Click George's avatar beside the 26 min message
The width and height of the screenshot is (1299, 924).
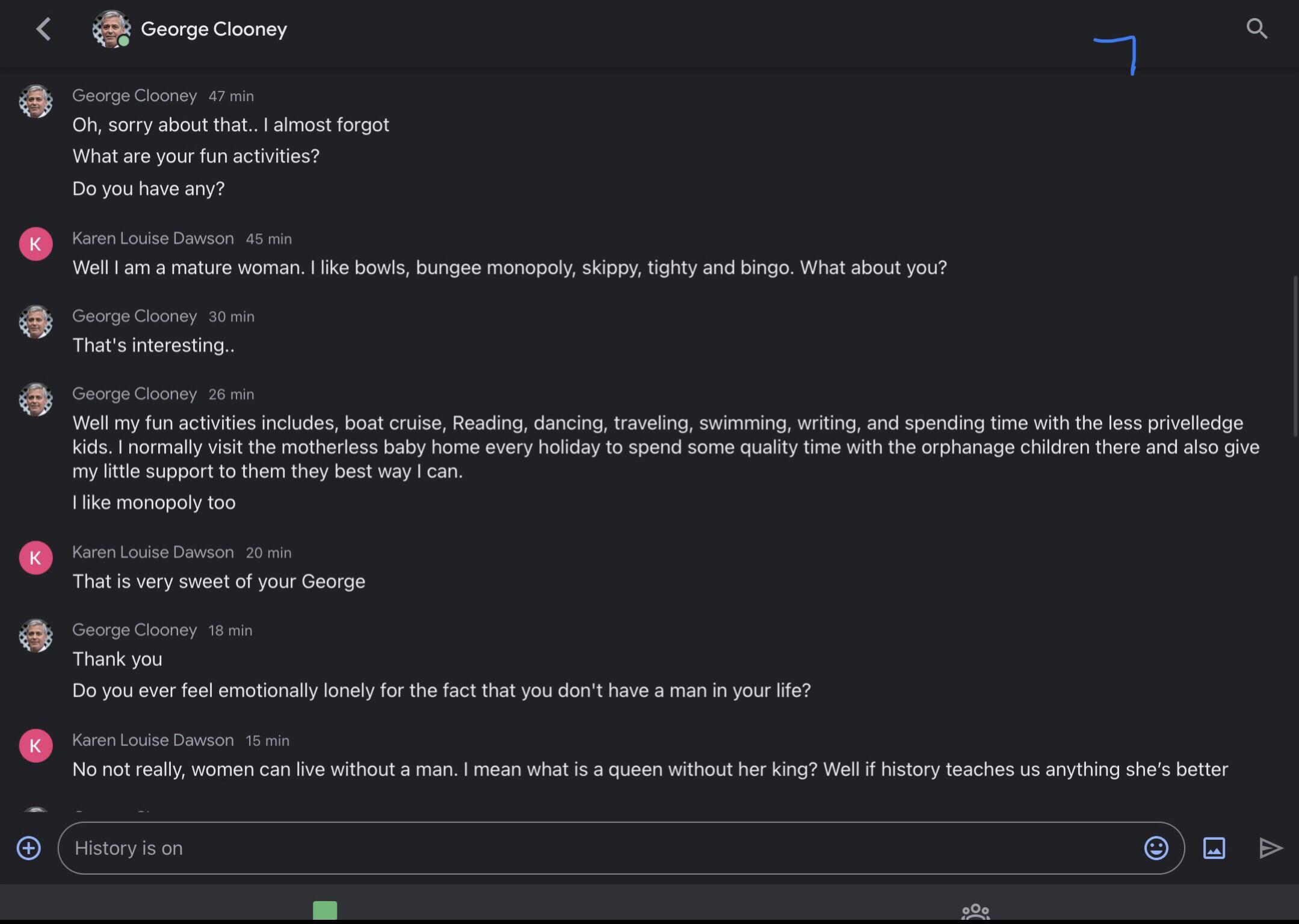[x=35, y=399]
